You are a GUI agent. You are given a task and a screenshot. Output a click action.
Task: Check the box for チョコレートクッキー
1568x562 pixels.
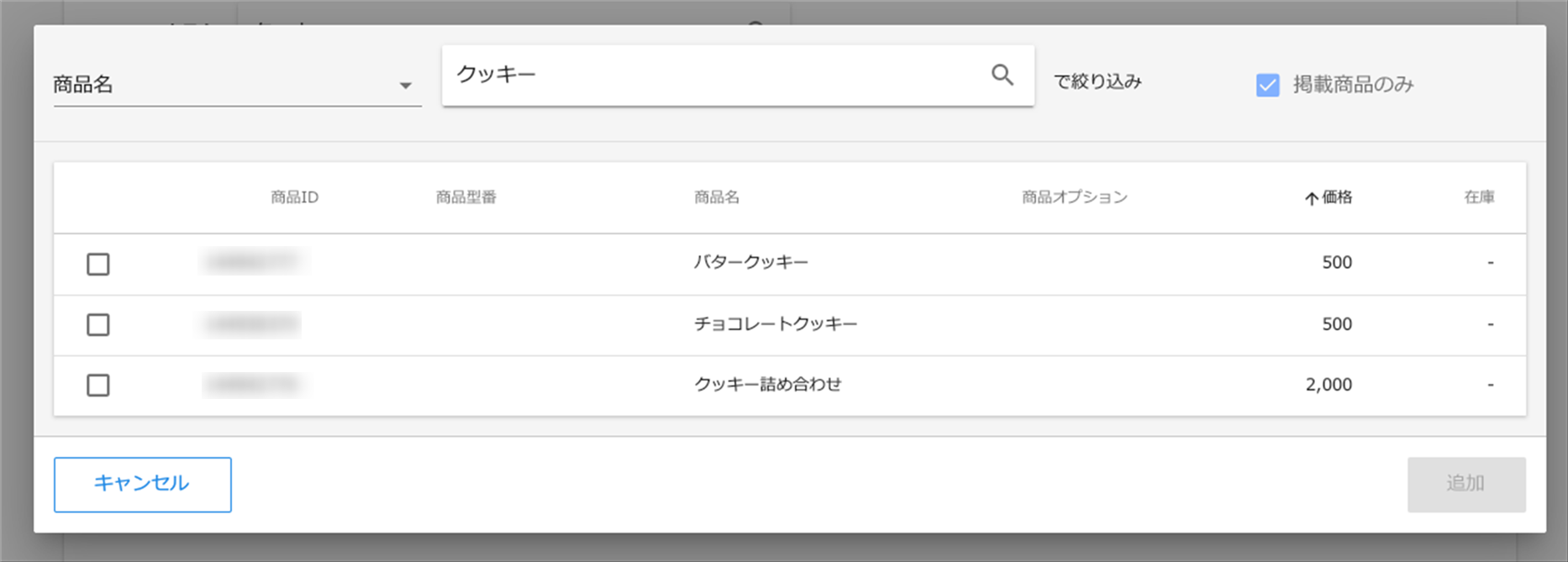click(x=98, y=324)
